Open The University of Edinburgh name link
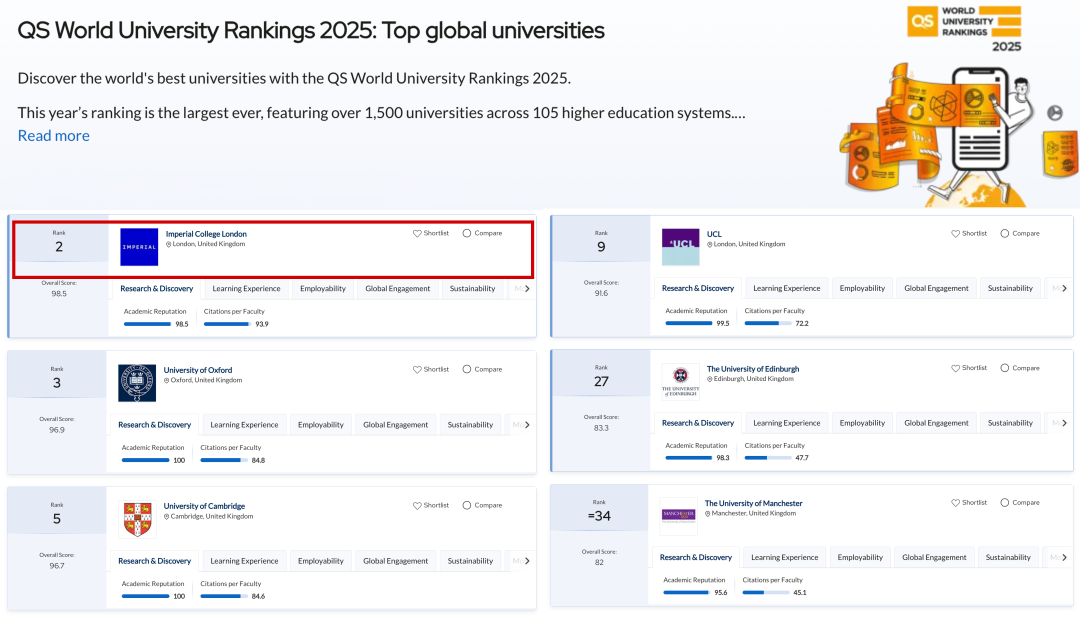 coord(753,369)
